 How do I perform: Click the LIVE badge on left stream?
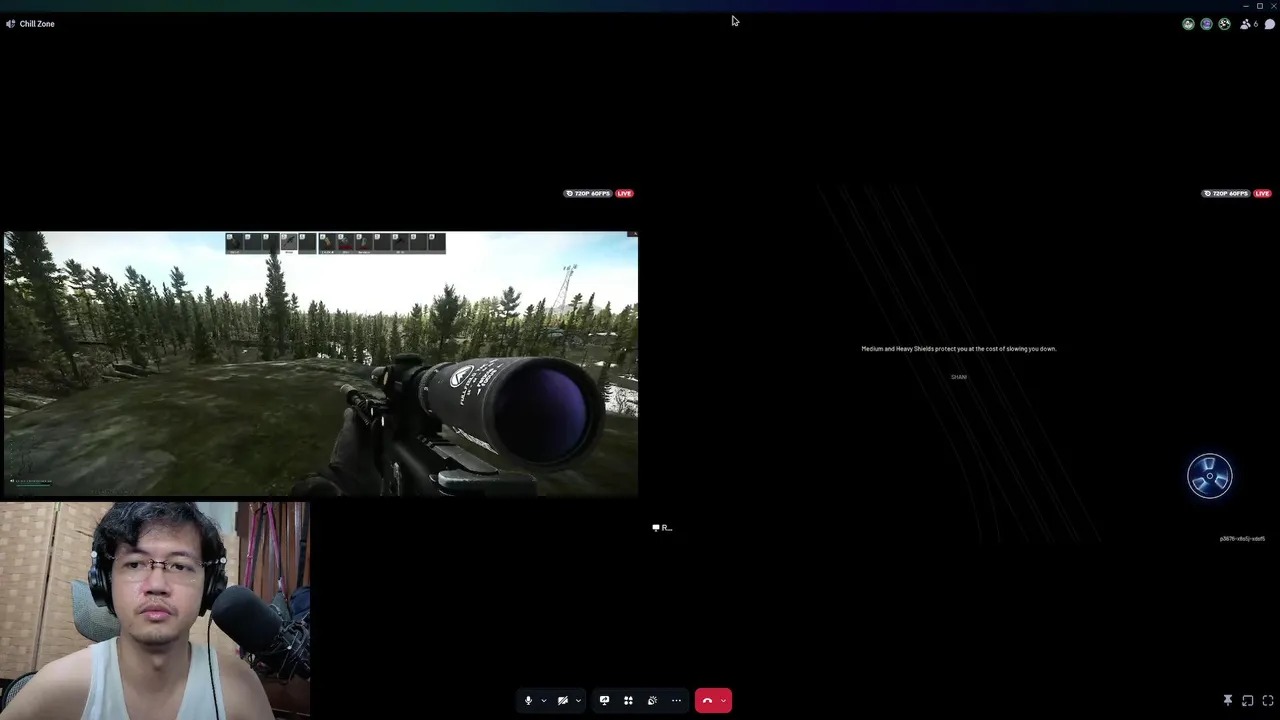[625, 193]
